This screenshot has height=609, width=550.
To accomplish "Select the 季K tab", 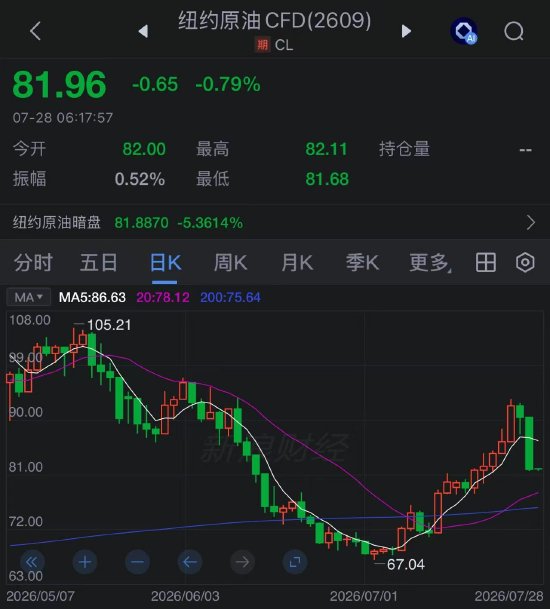I will [x=362, y=263].
